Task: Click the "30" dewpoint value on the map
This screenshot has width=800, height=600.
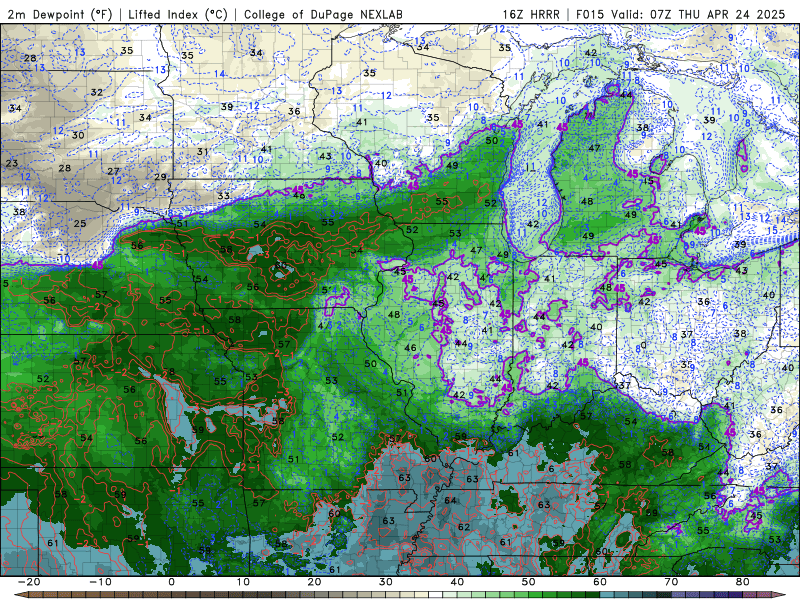Action: point(78,135)
